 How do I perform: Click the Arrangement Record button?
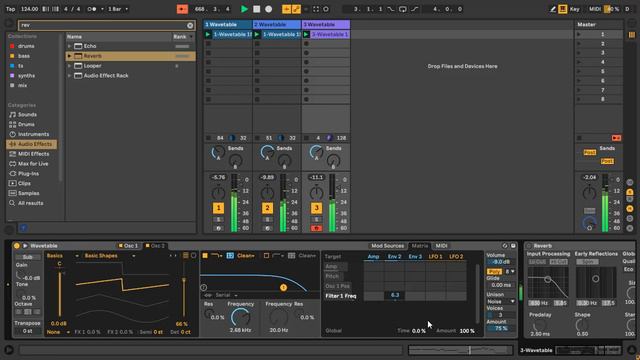tap(269, 9)
